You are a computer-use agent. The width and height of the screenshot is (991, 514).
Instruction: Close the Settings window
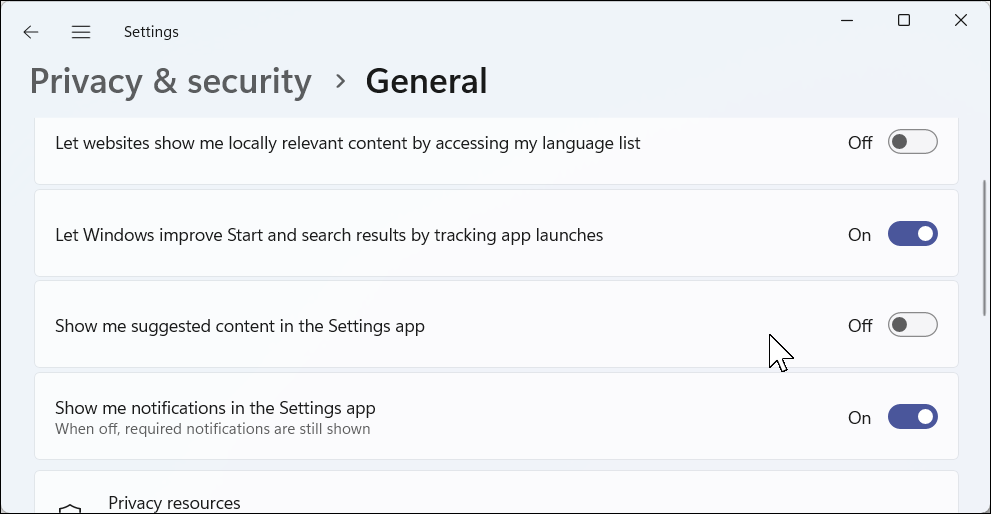point(961,20)
